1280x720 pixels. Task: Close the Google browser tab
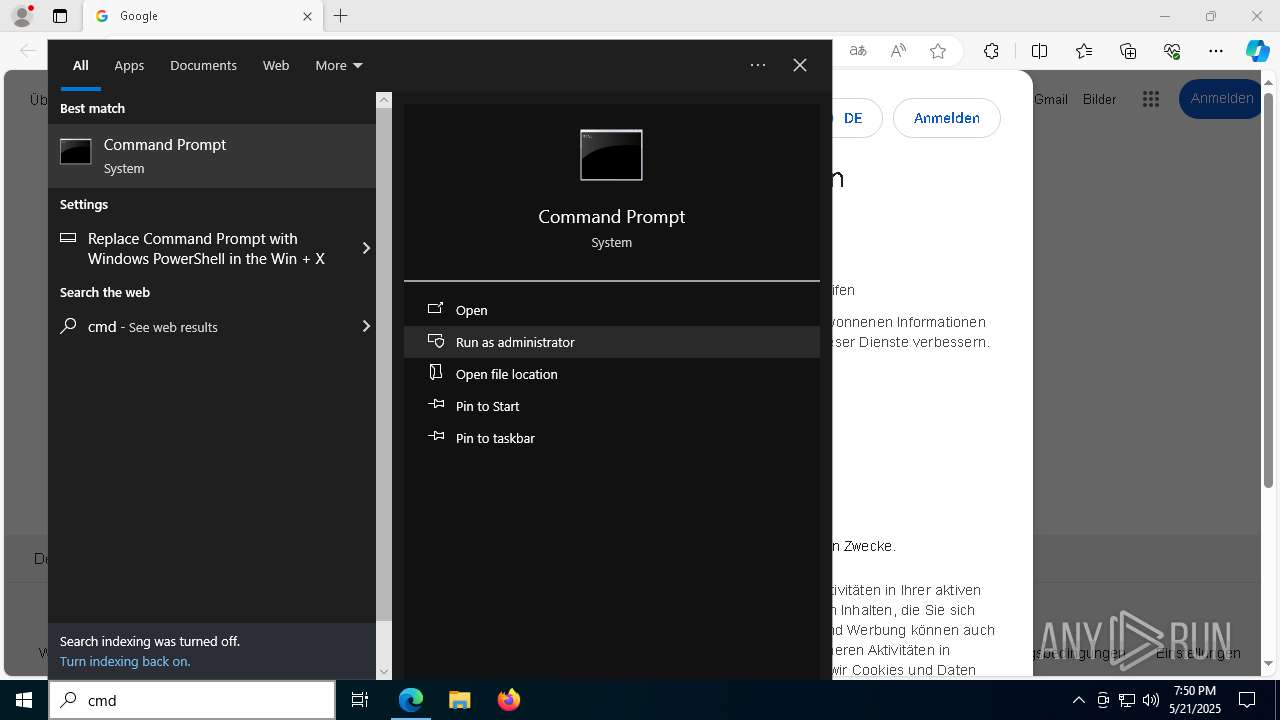[x=308, y=16]
